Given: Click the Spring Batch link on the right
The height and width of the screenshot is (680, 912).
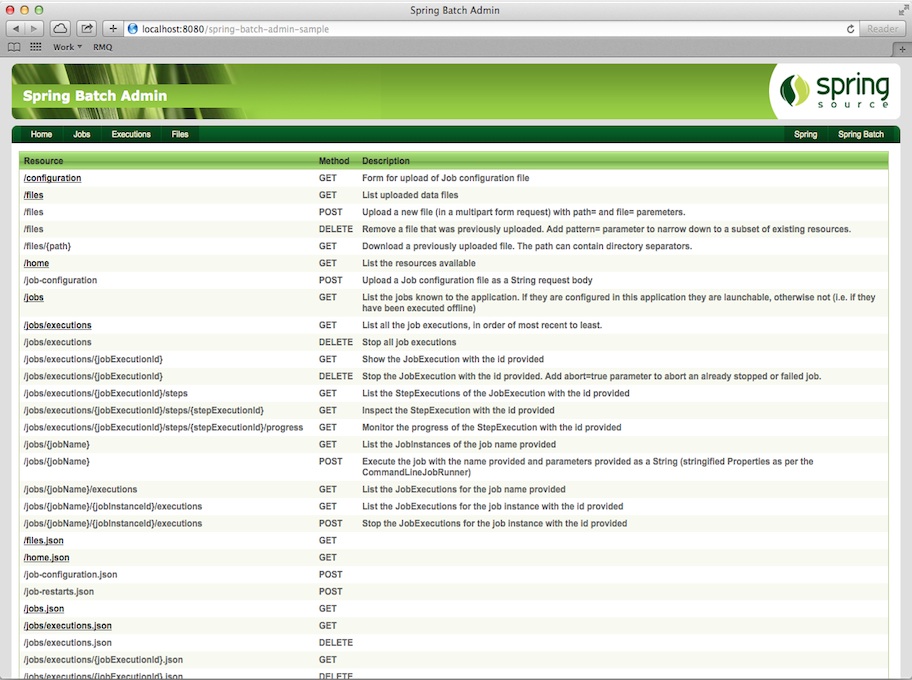Looking at the screenshot, I should [860, 133].
